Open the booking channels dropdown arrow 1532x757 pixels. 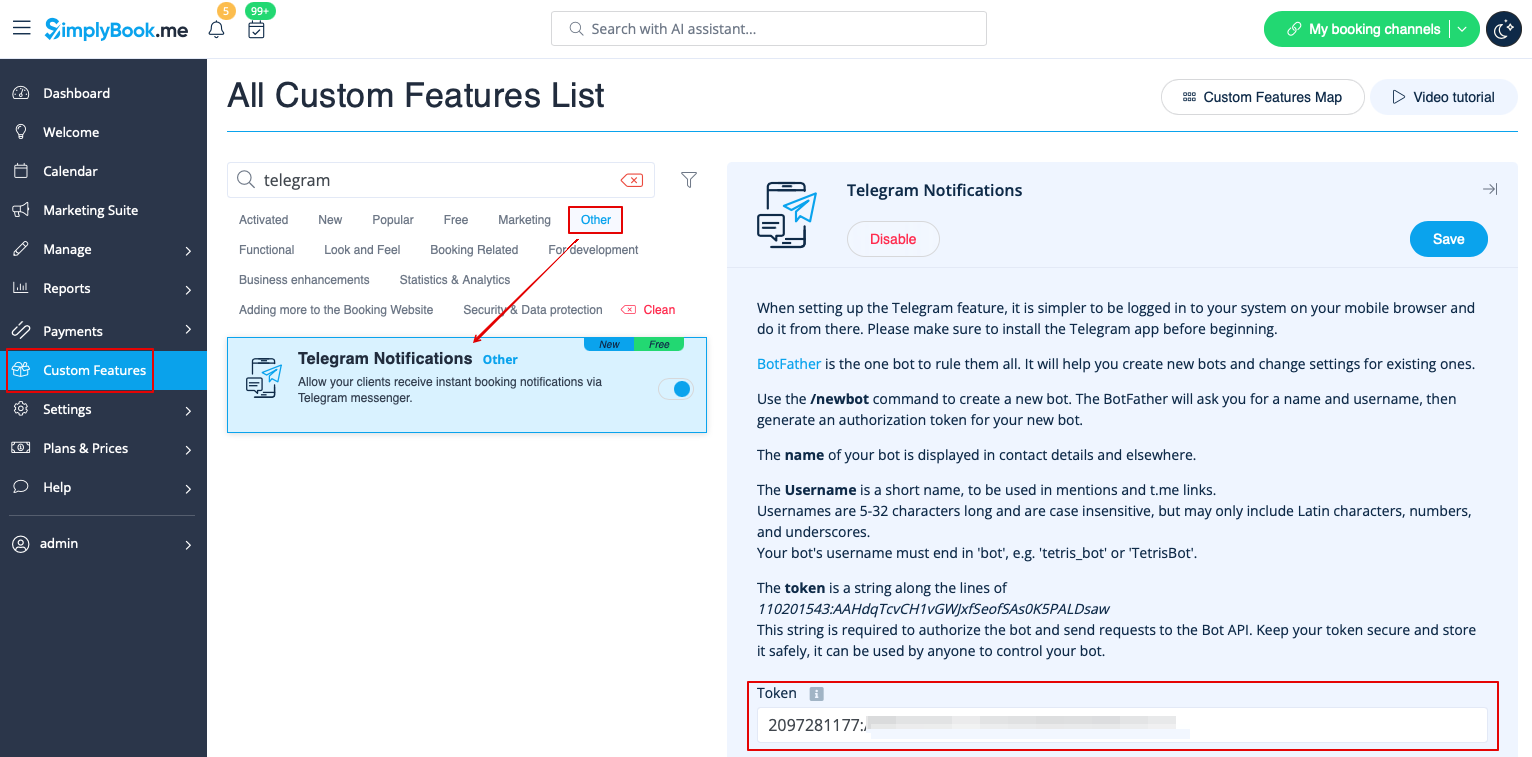(x=1462, y=29)
